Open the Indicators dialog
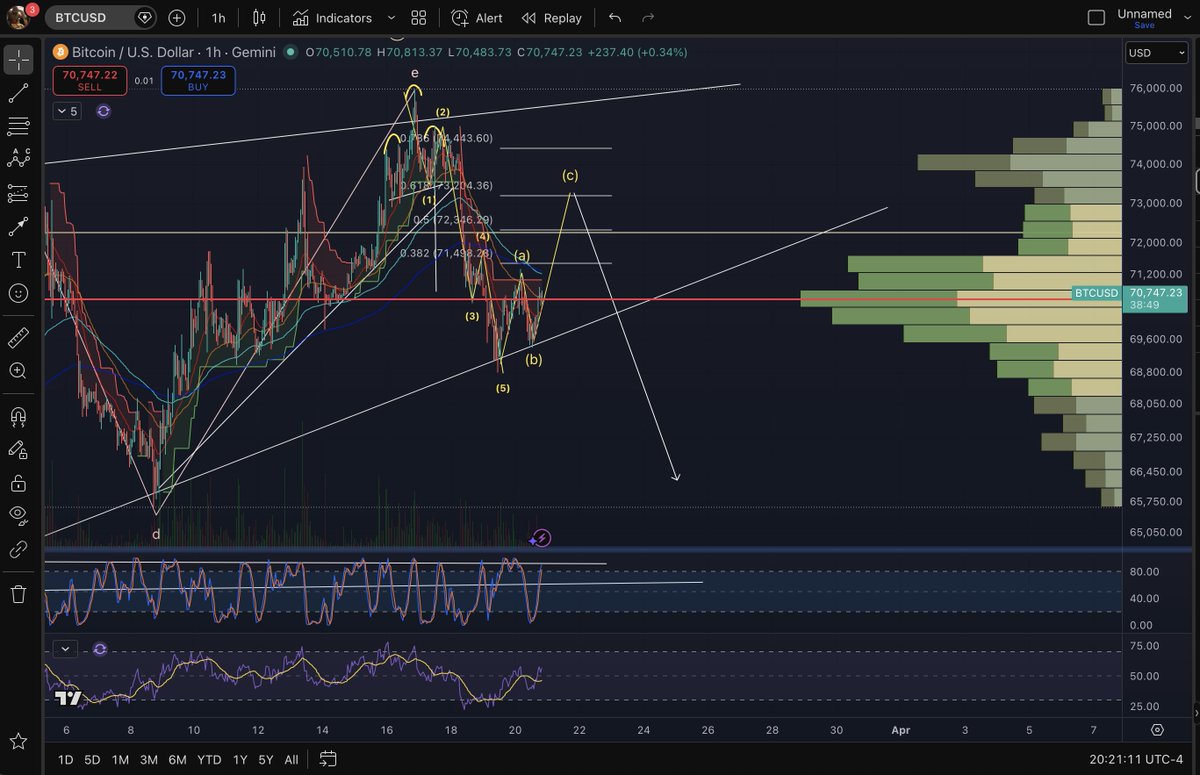 (x=332, y=18)
